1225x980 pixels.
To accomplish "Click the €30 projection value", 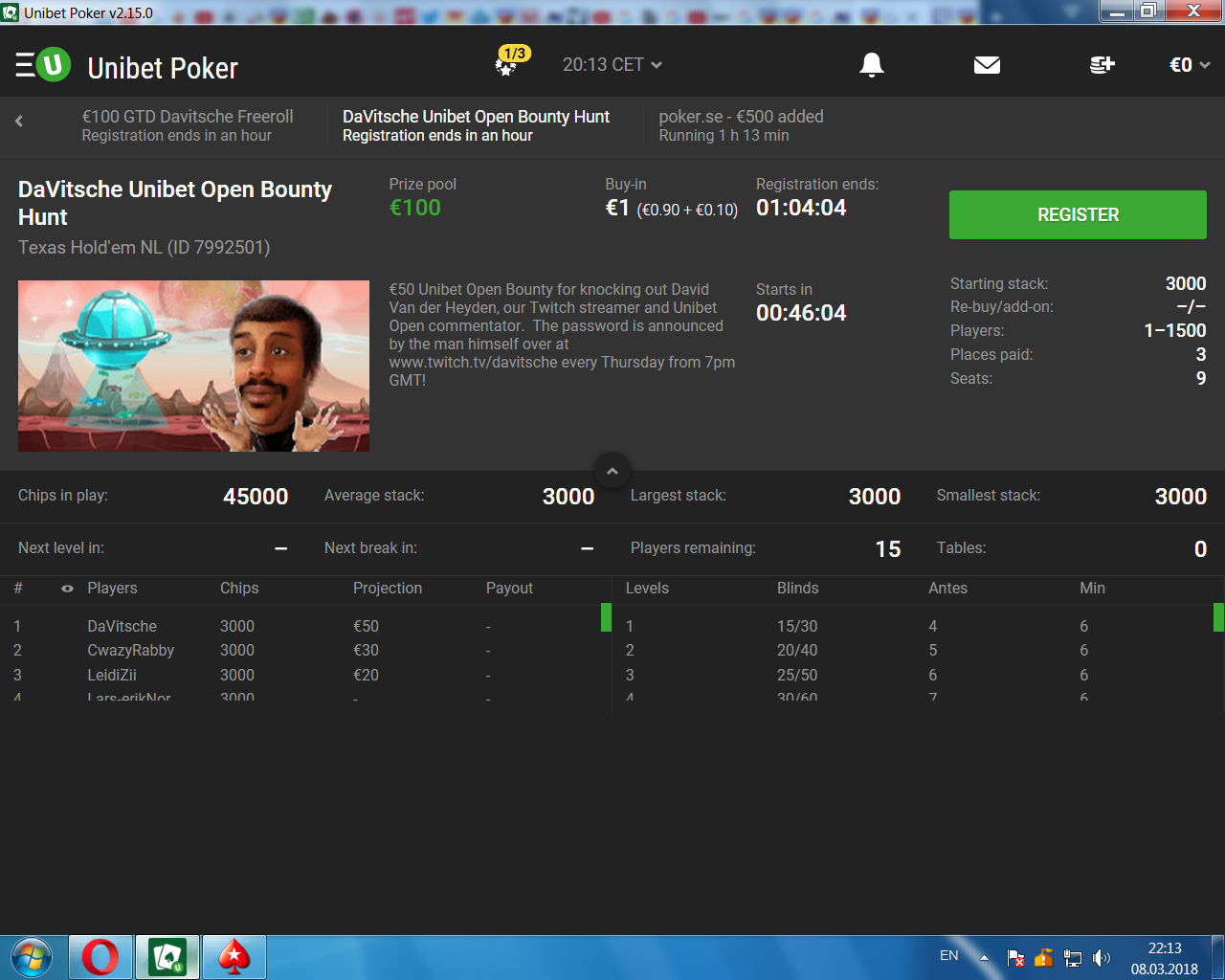I will click(x=366, y=650).
